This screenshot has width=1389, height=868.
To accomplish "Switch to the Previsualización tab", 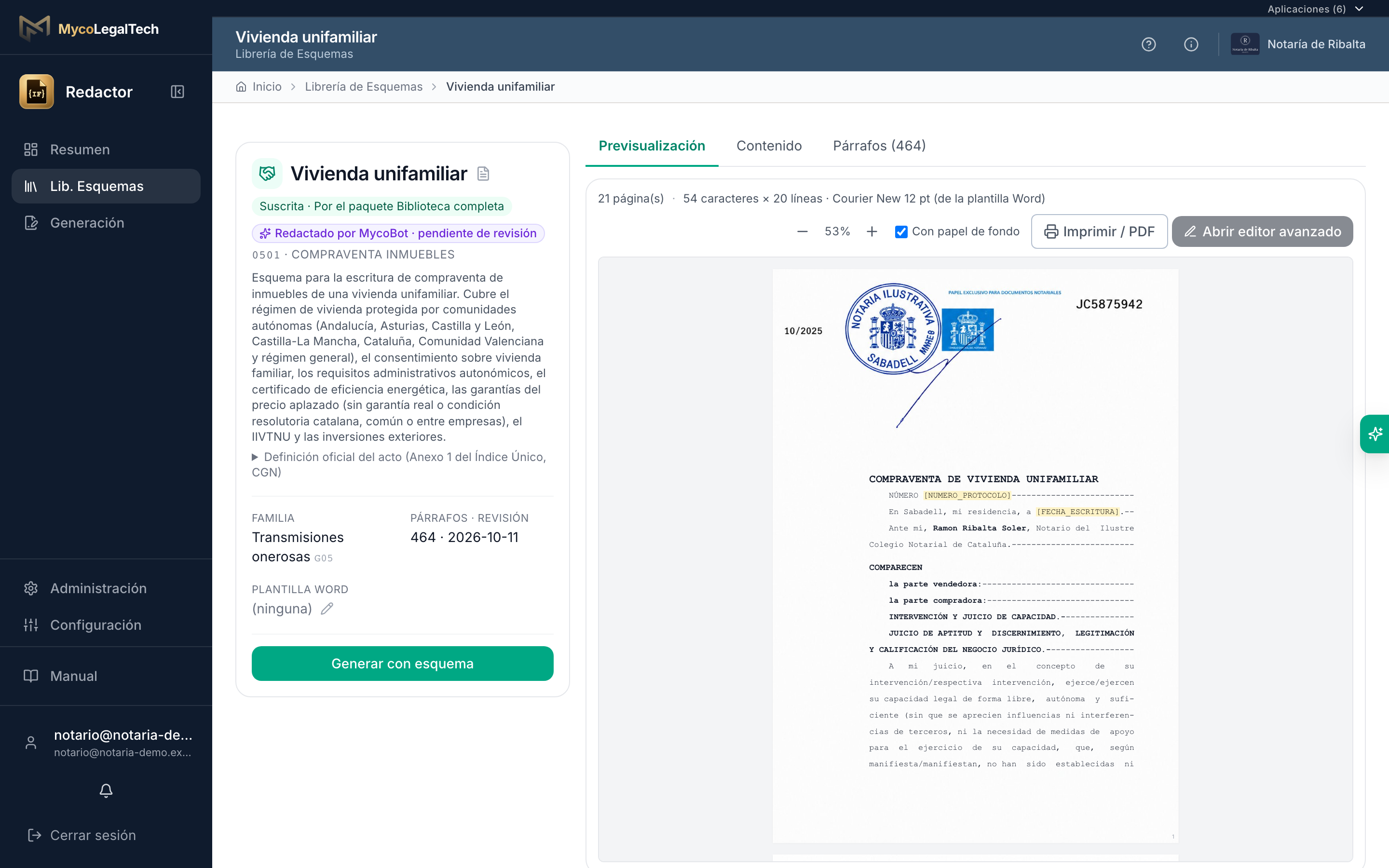I will pos(652,146).
